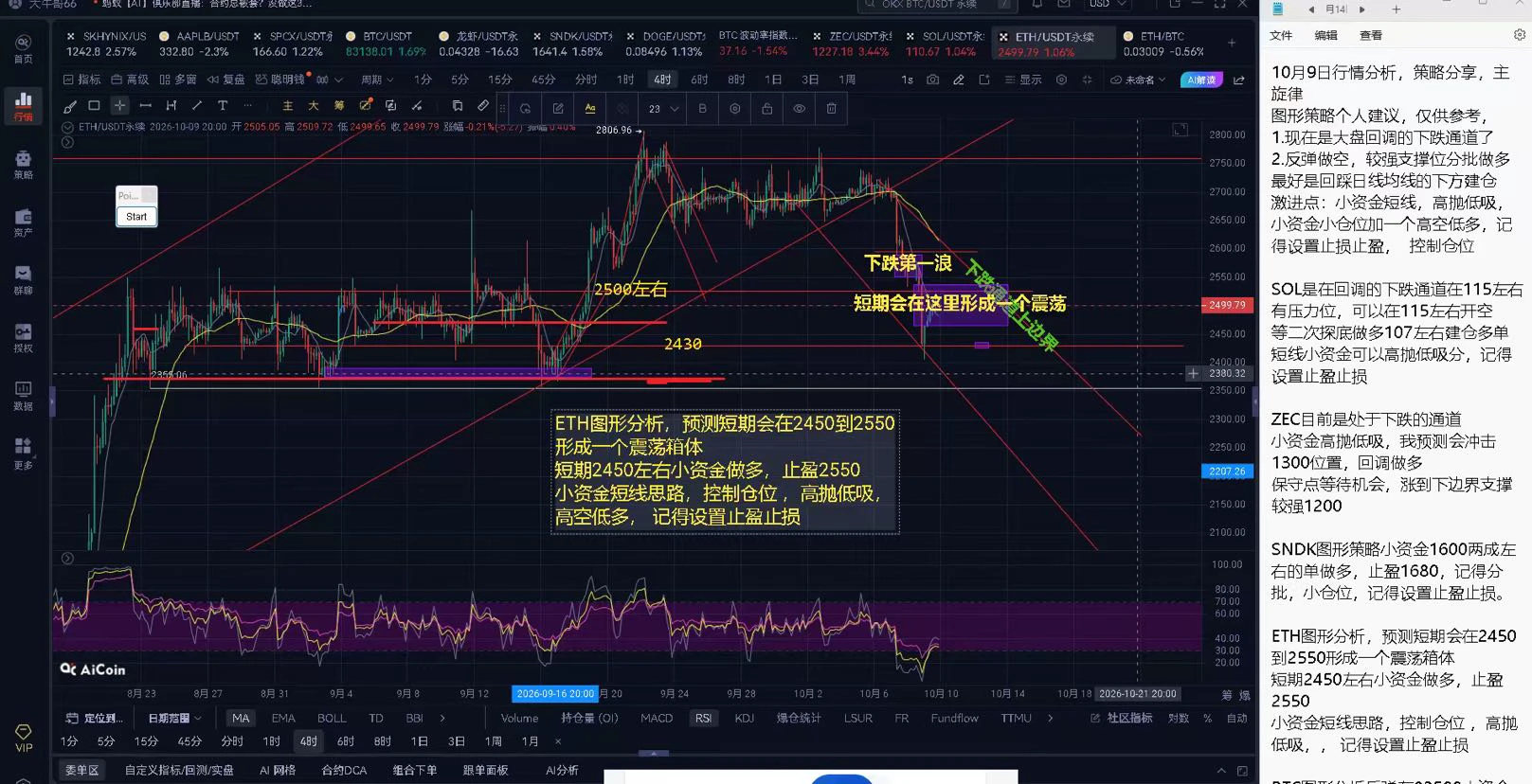Delete selected drawing with trash icon
Viewport: 1532px width, 784px height.
(x=832, y=109)
